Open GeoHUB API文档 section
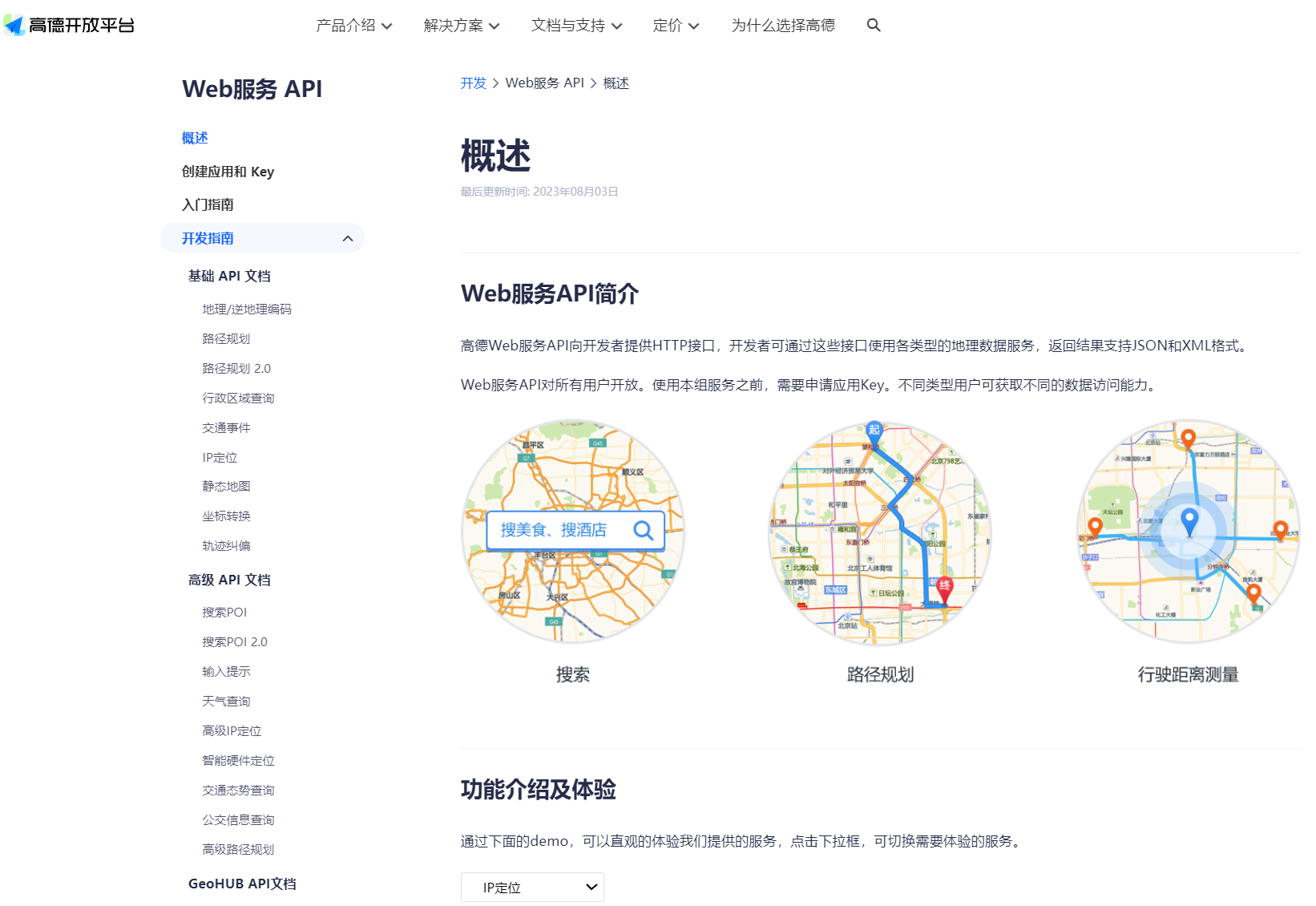The image size is (1316, 906). [x=242, y=884]
